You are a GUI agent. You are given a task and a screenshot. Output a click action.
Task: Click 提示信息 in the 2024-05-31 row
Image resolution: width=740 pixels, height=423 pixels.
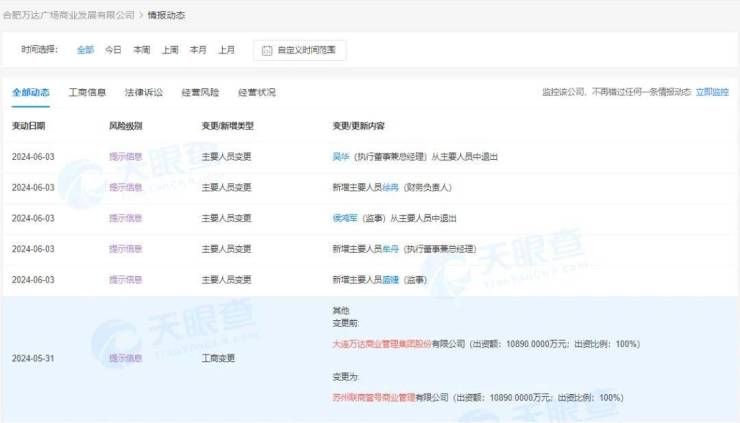[x=125, y=357]
